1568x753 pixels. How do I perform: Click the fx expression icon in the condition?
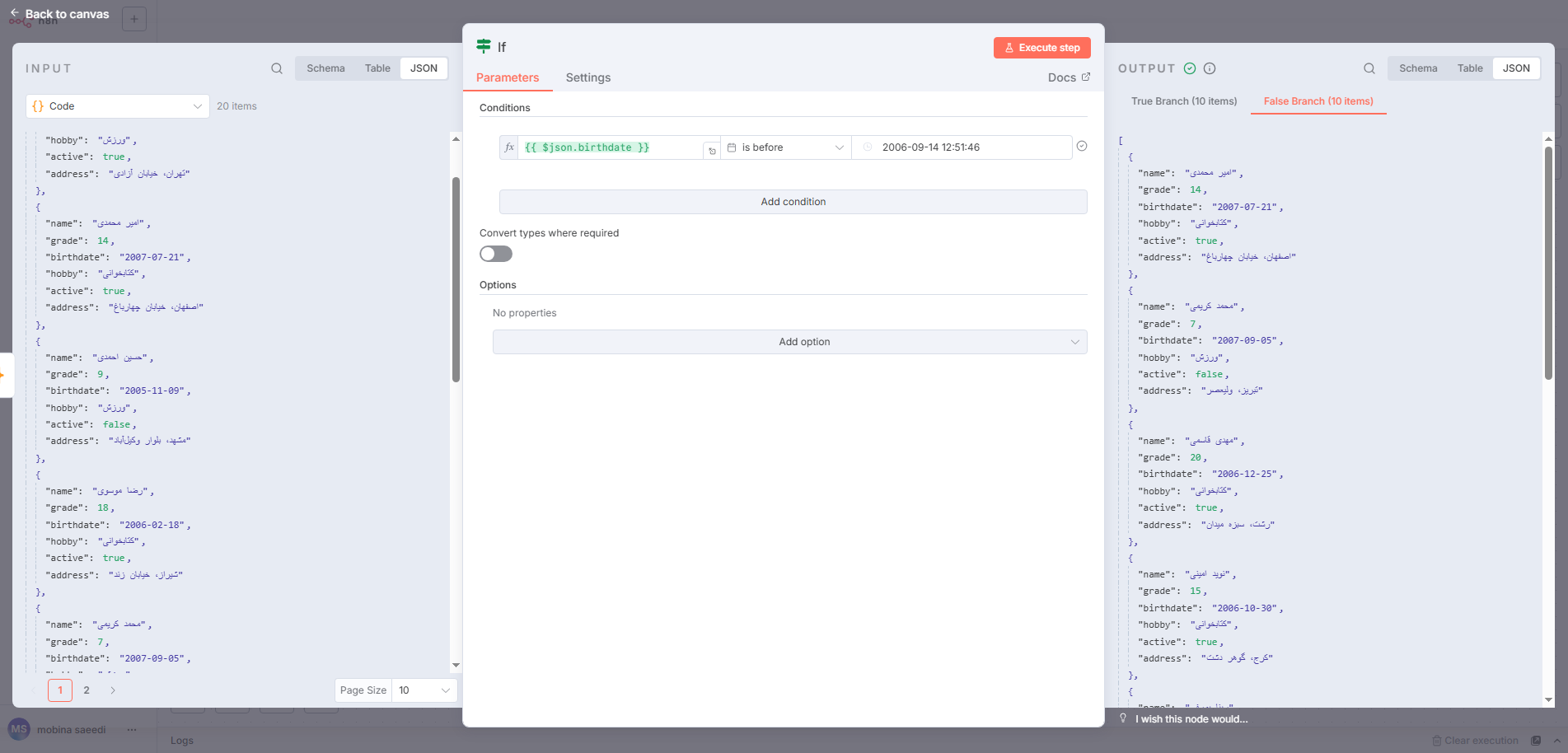click(x=509, y=147)
